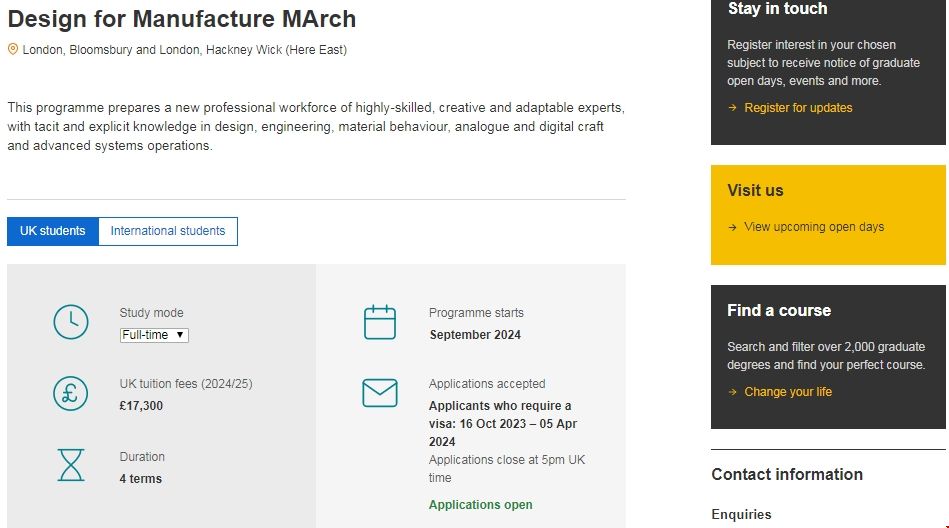
Task: Click arrow icon beside Change your life
Action: click(x=732, y=392)
